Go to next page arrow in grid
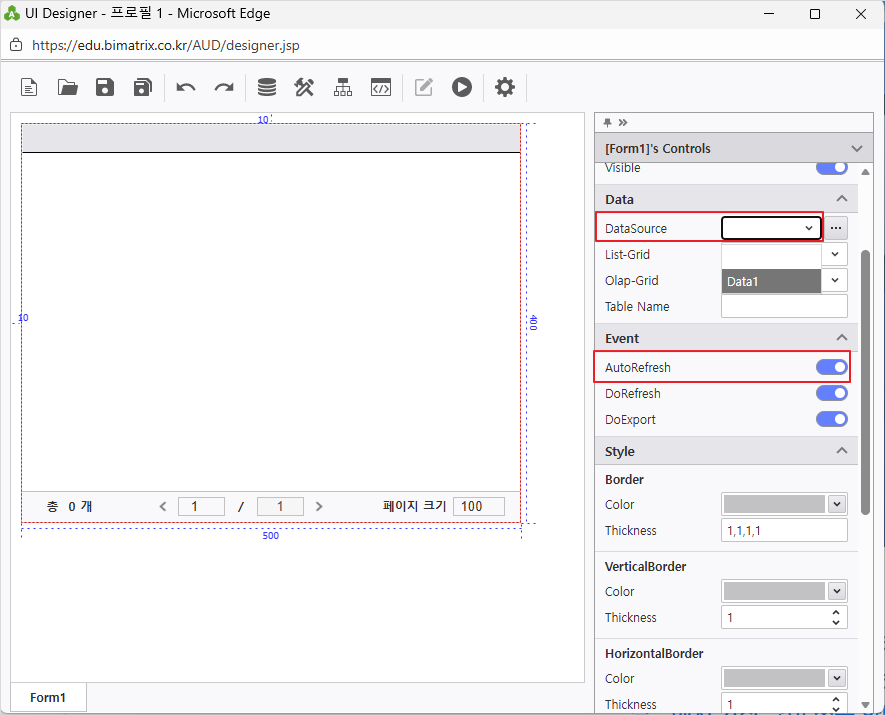886x716 pixels. pyautogui.click(x=319, y=506)
